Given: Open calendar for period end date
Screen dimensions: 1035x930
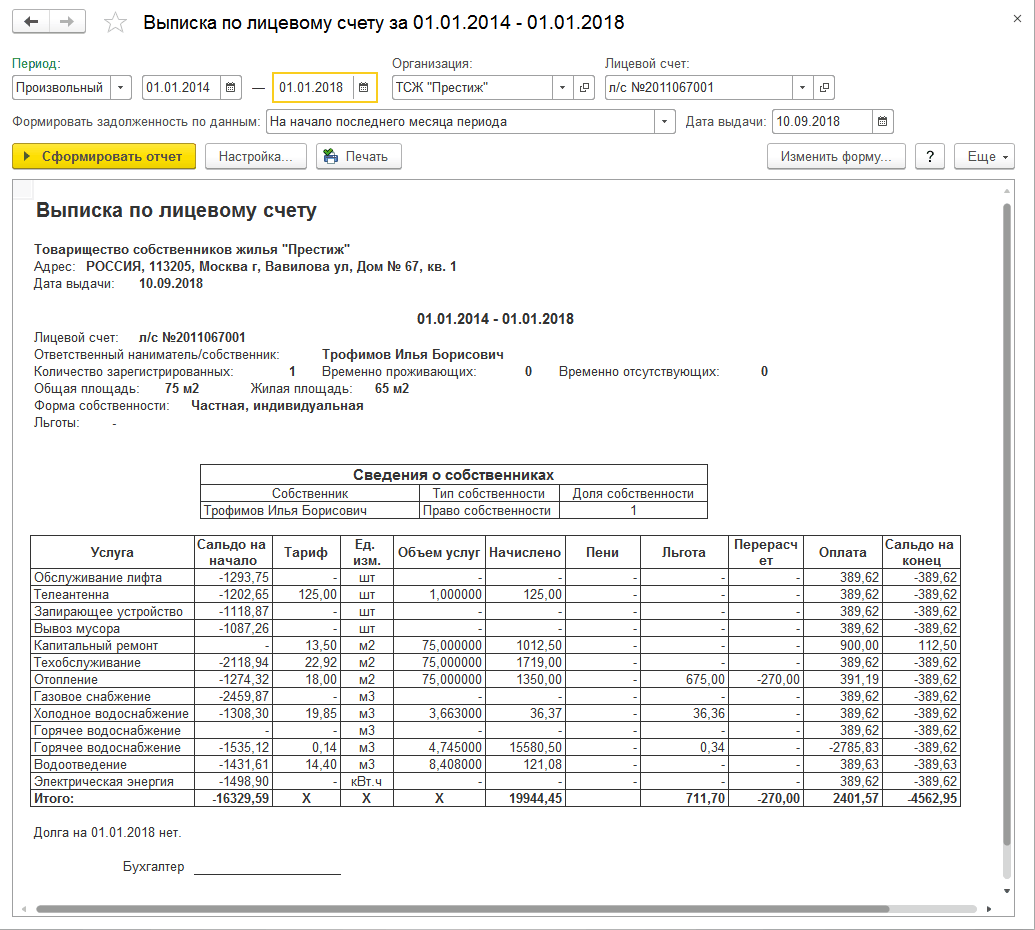Looking at the screenshot, I should 365,88.
